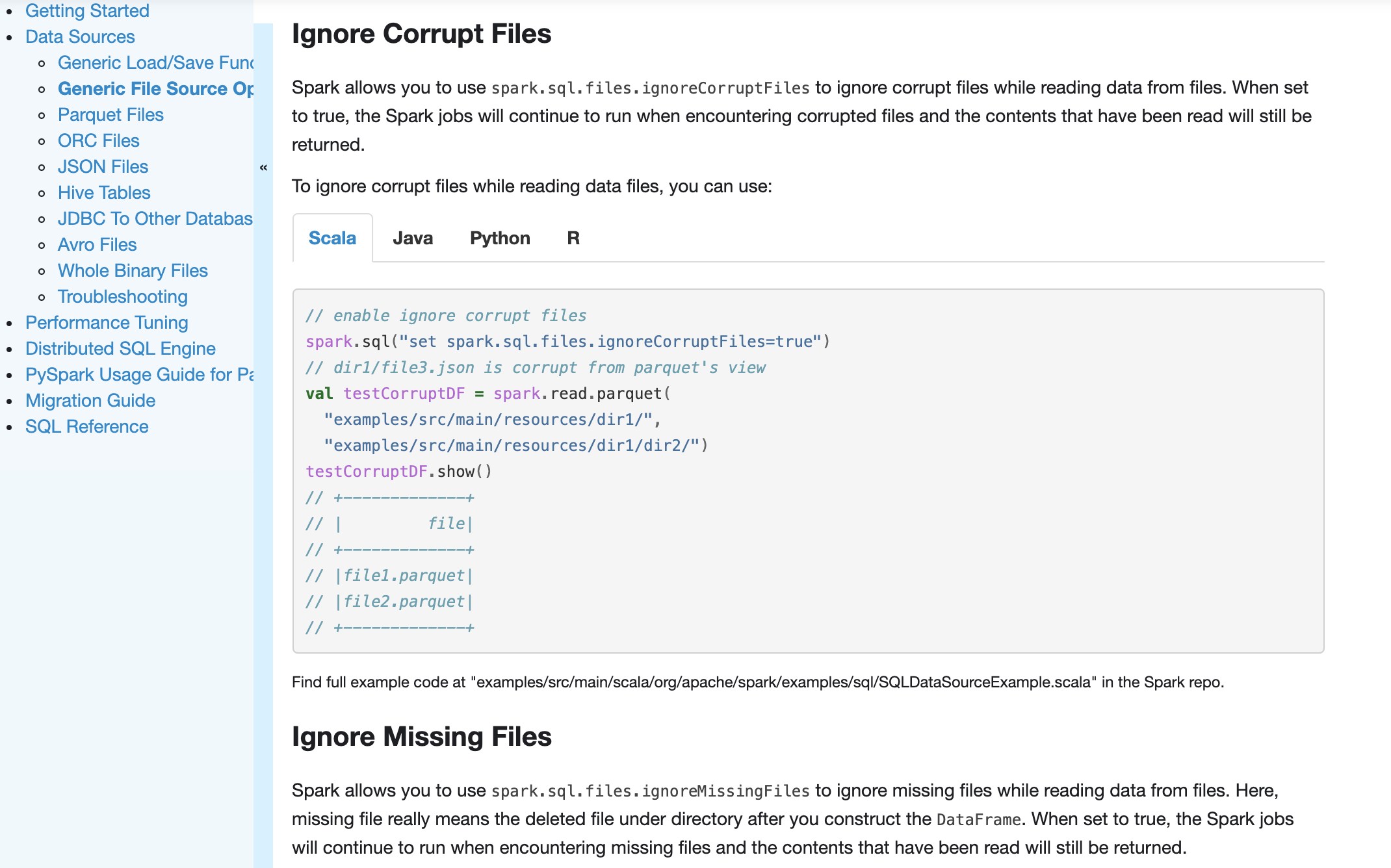Open the Avro Files link
This screenshot has width=1391, height=868.
tap(97, 245)
